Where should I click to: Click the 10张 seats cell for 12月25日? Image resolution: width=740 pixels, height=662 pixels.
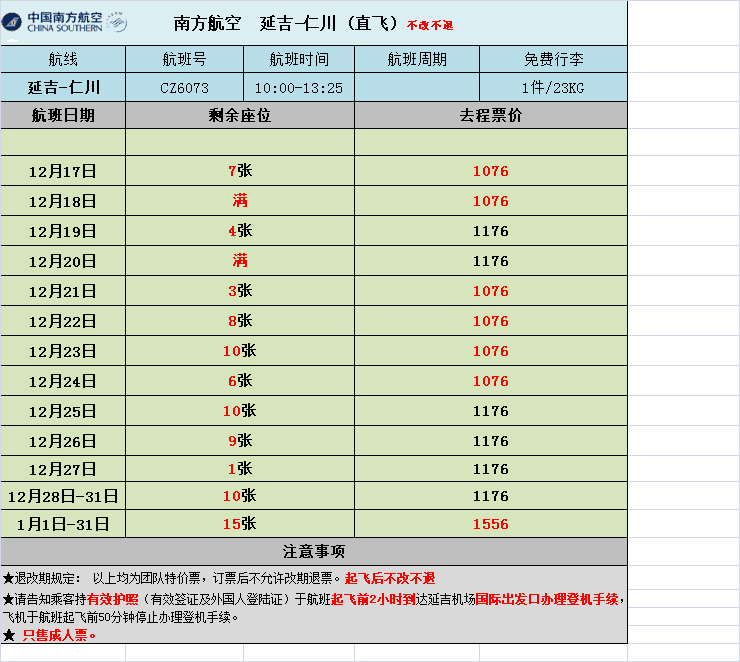(x=240, y=411)
